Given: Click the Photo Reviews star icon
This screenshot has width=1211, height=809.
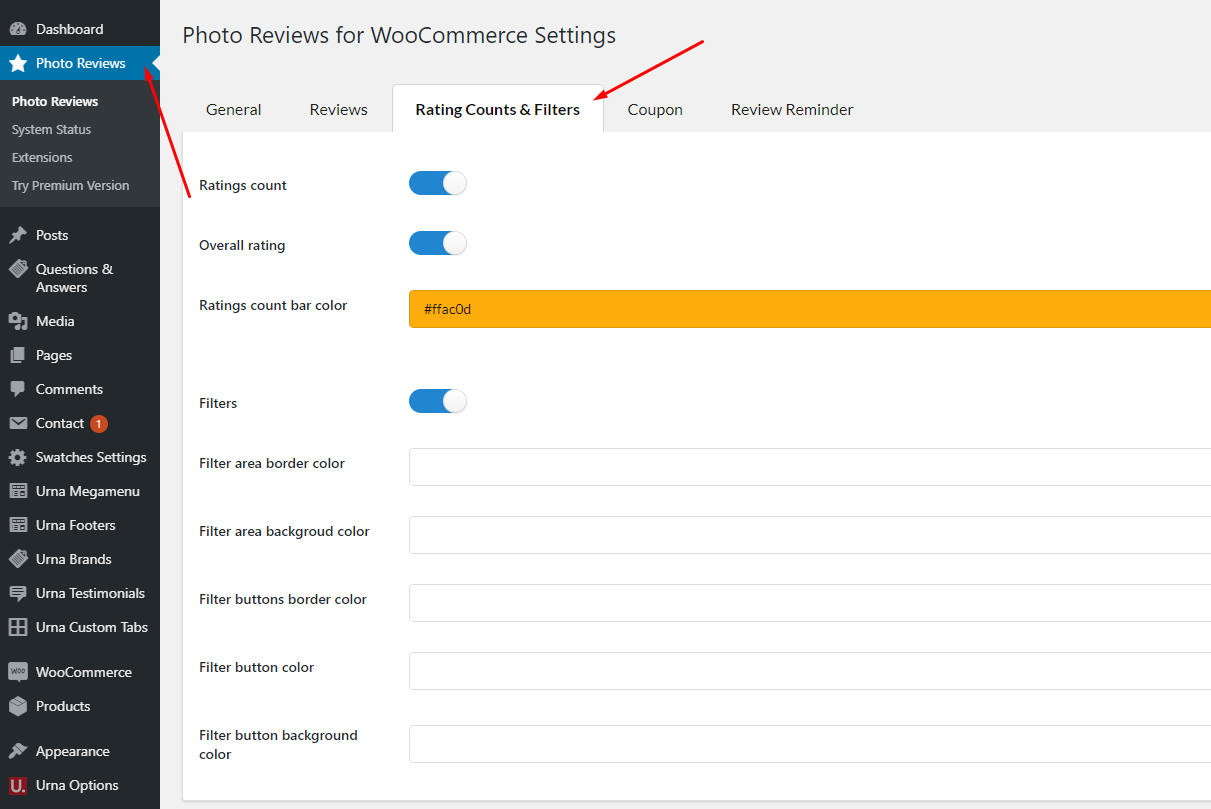Looking at the screenshot, I should (x=18, y=63).
